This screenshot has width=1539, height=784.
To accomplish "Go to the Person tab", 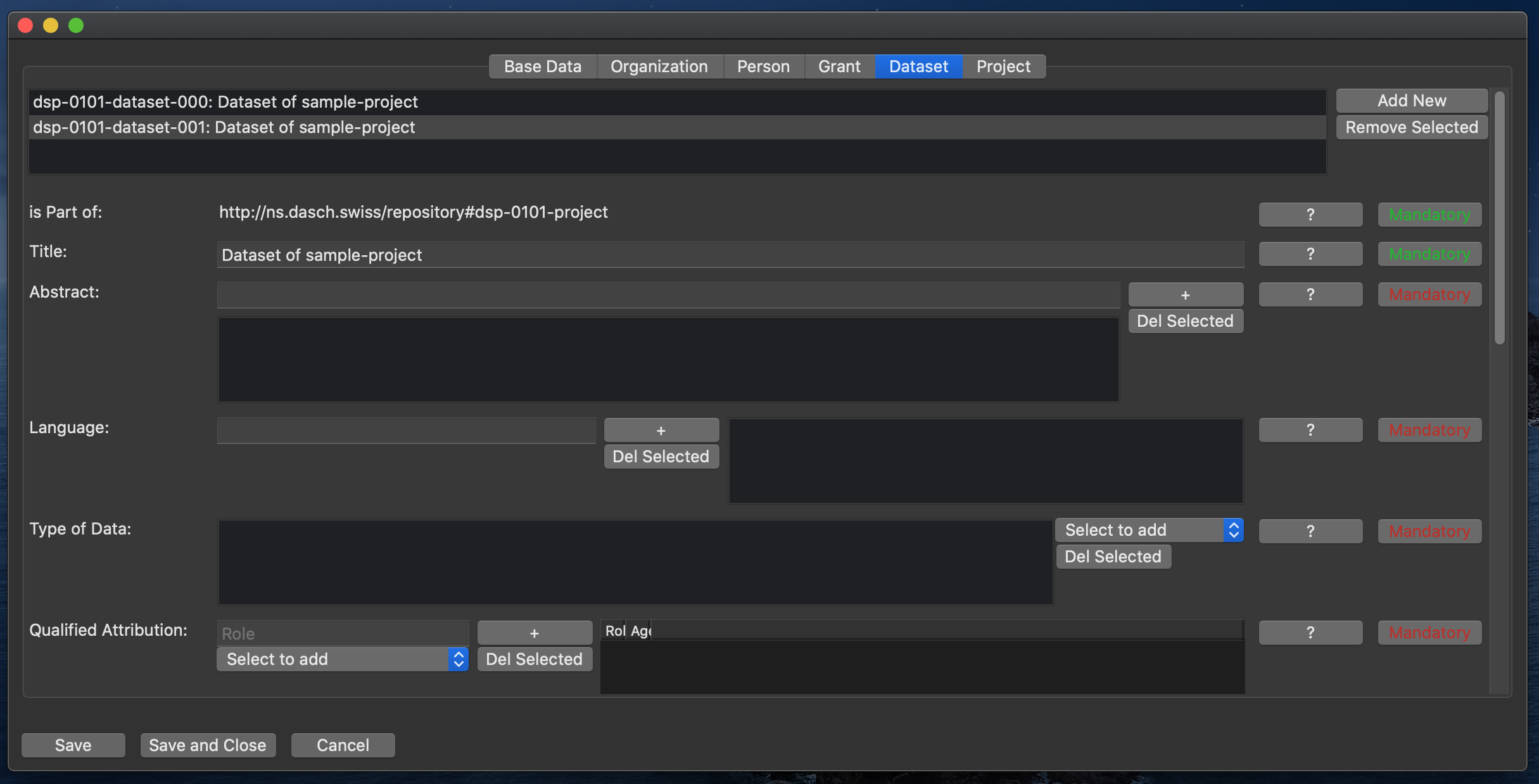I will point(763,66).
